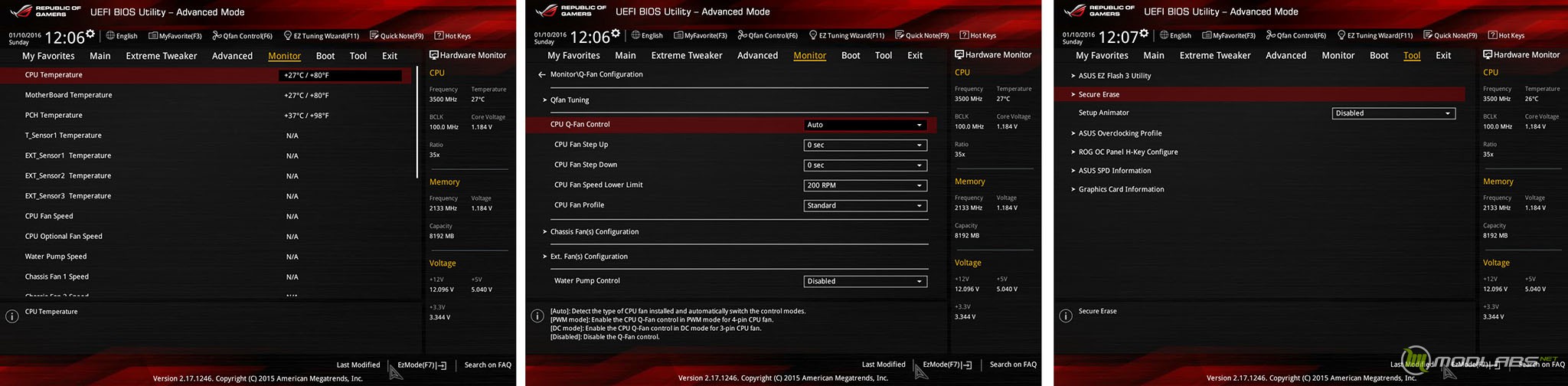Click info icon beside CPU Temperature description
The image size is (1568, 386).
pos(12,316)
